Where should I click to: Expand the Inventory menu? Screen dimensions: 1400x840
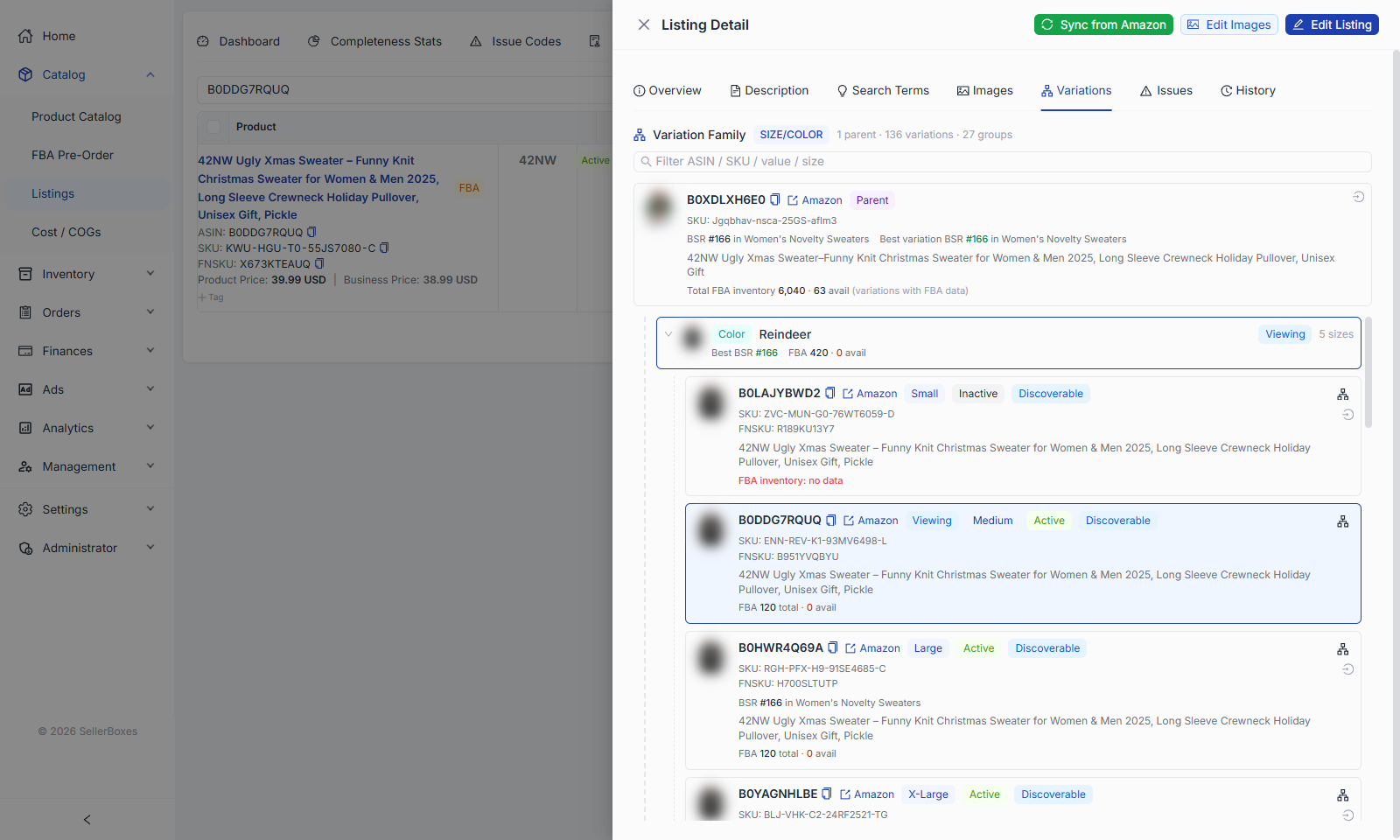[87, 274]
